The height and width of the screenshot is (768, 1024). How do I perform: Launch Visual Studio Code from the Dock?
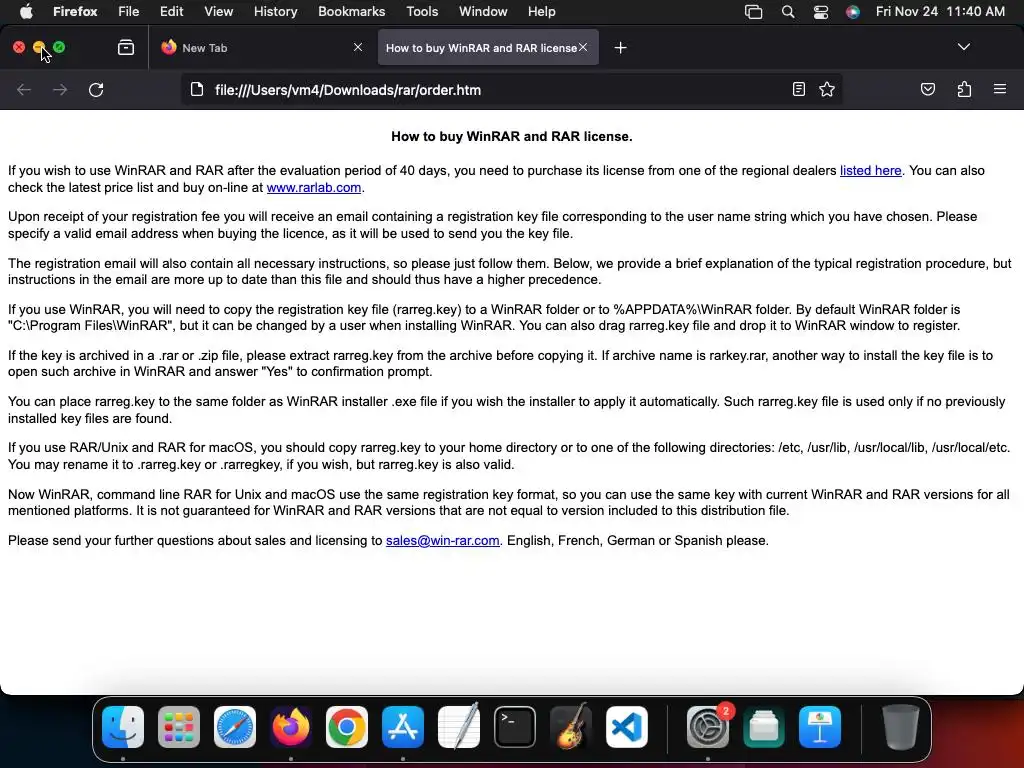627,726
